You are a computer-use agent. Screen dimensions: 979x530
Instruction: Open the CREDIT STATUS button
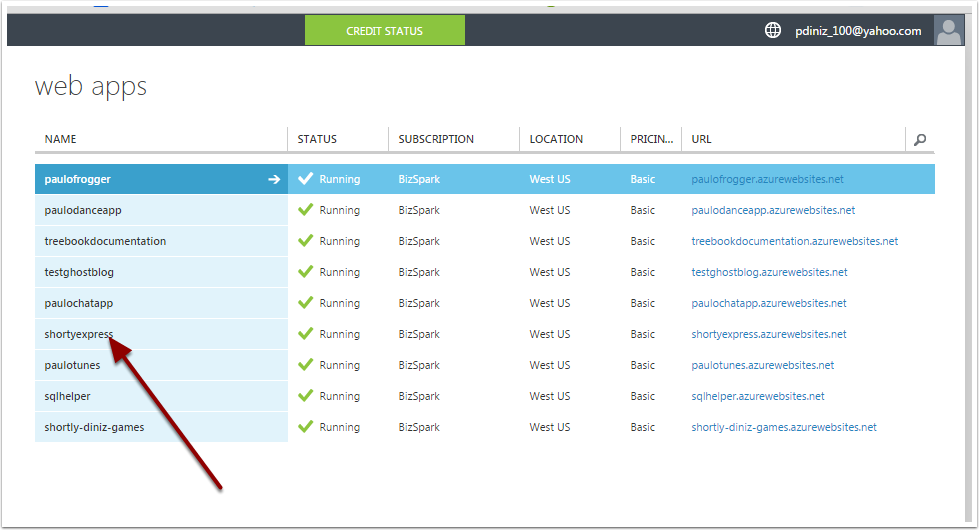pos(385,31)
